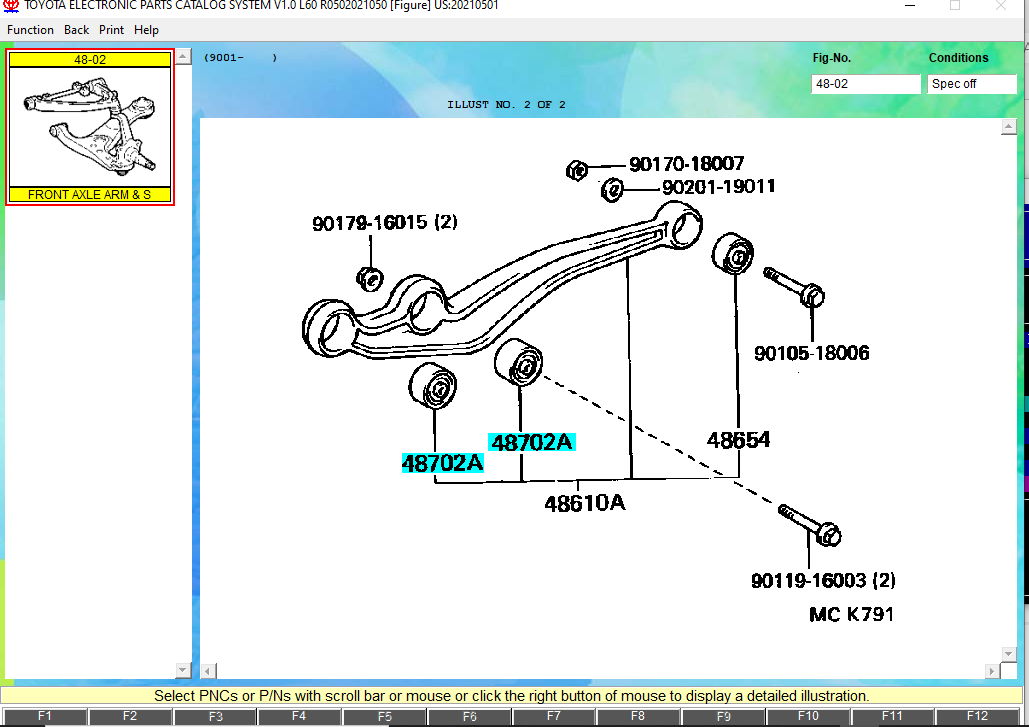Viewport: 1029px width, 727px height.
Task: Select PNC 48610A in the illustration
Action: [584, 503]
